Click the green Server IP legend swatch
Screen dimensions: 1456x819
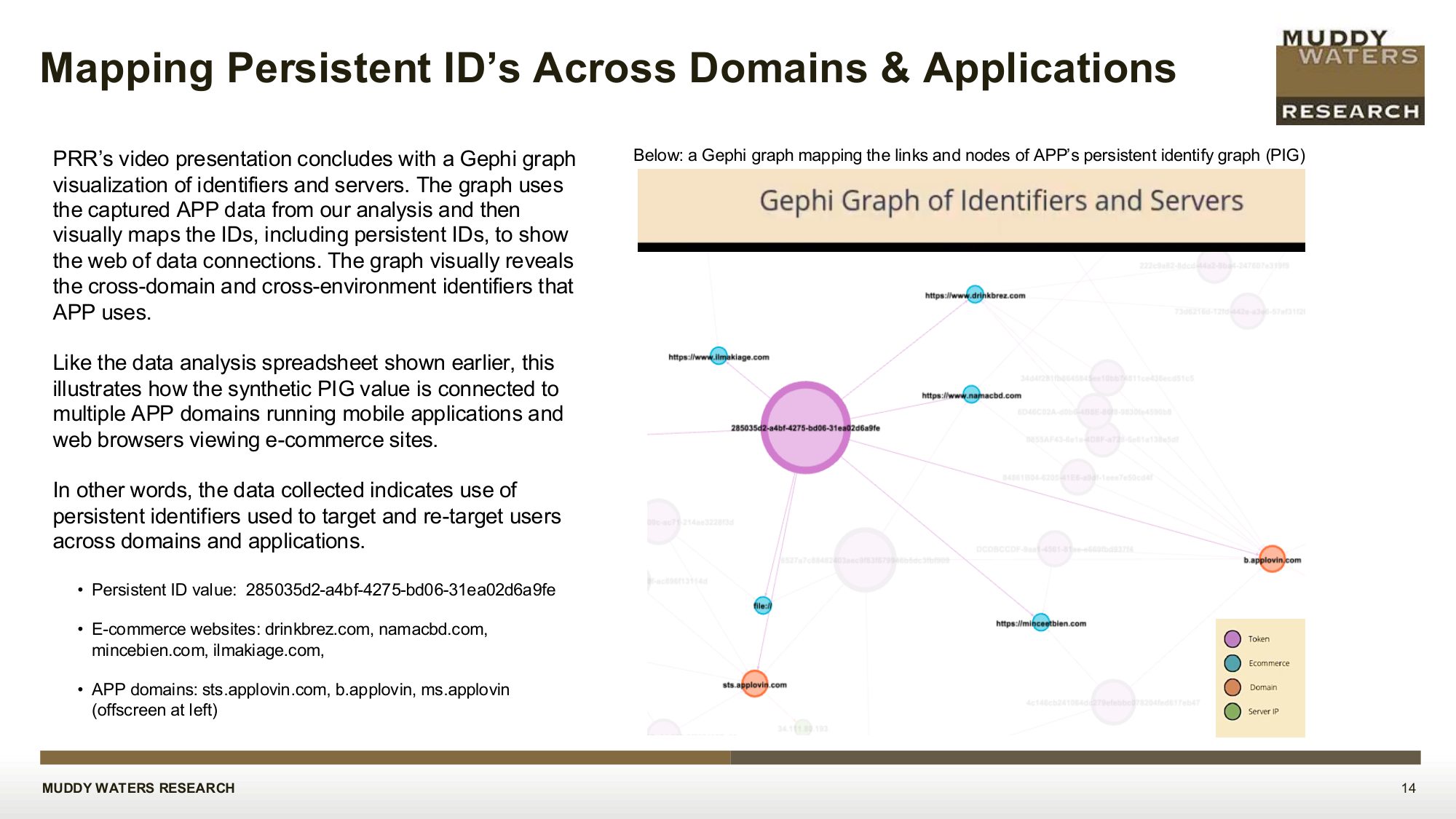point(1233,711)
